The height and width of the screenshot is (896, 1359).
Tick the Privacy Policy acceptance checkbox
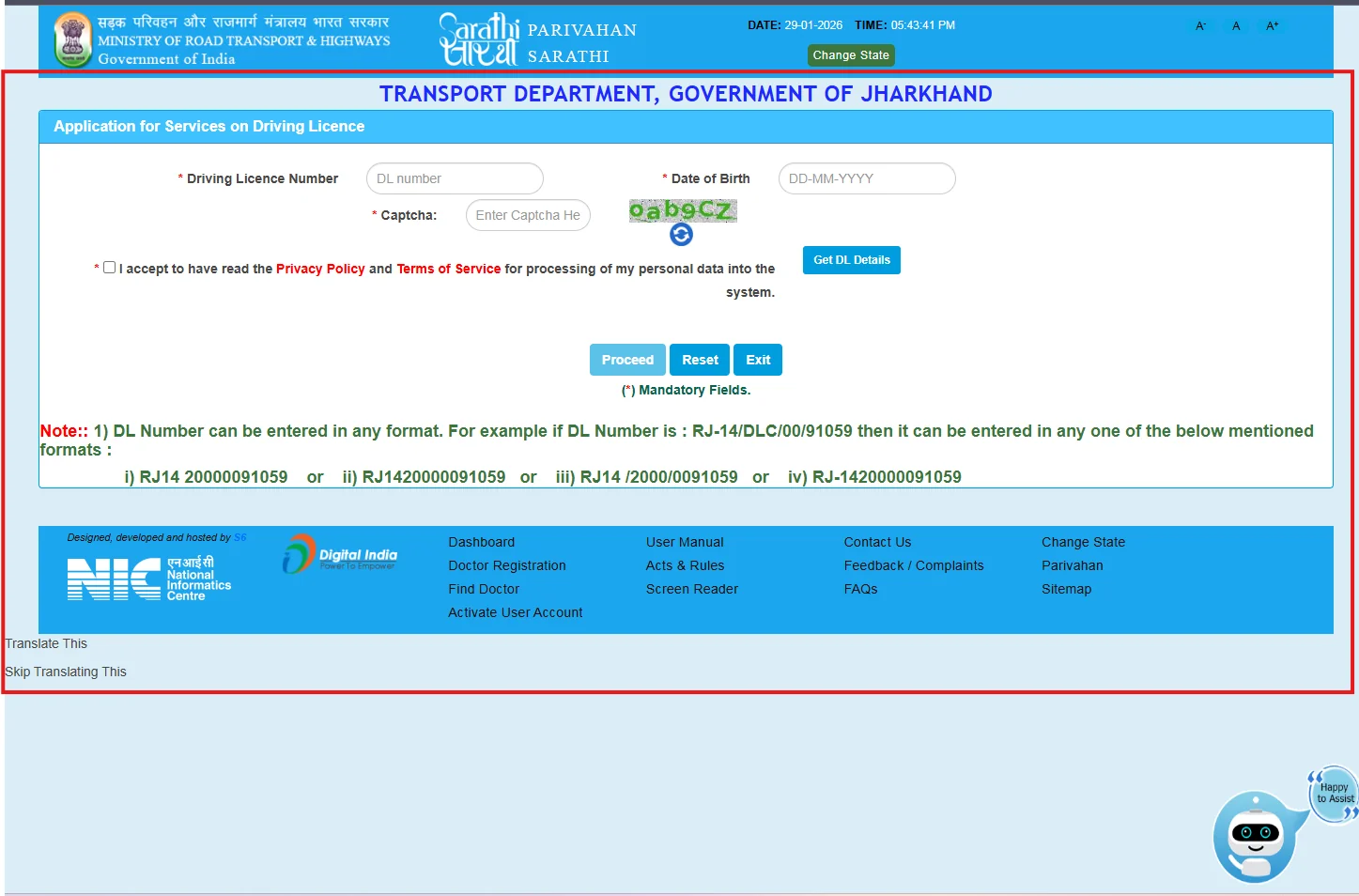[x=110, y=268]
